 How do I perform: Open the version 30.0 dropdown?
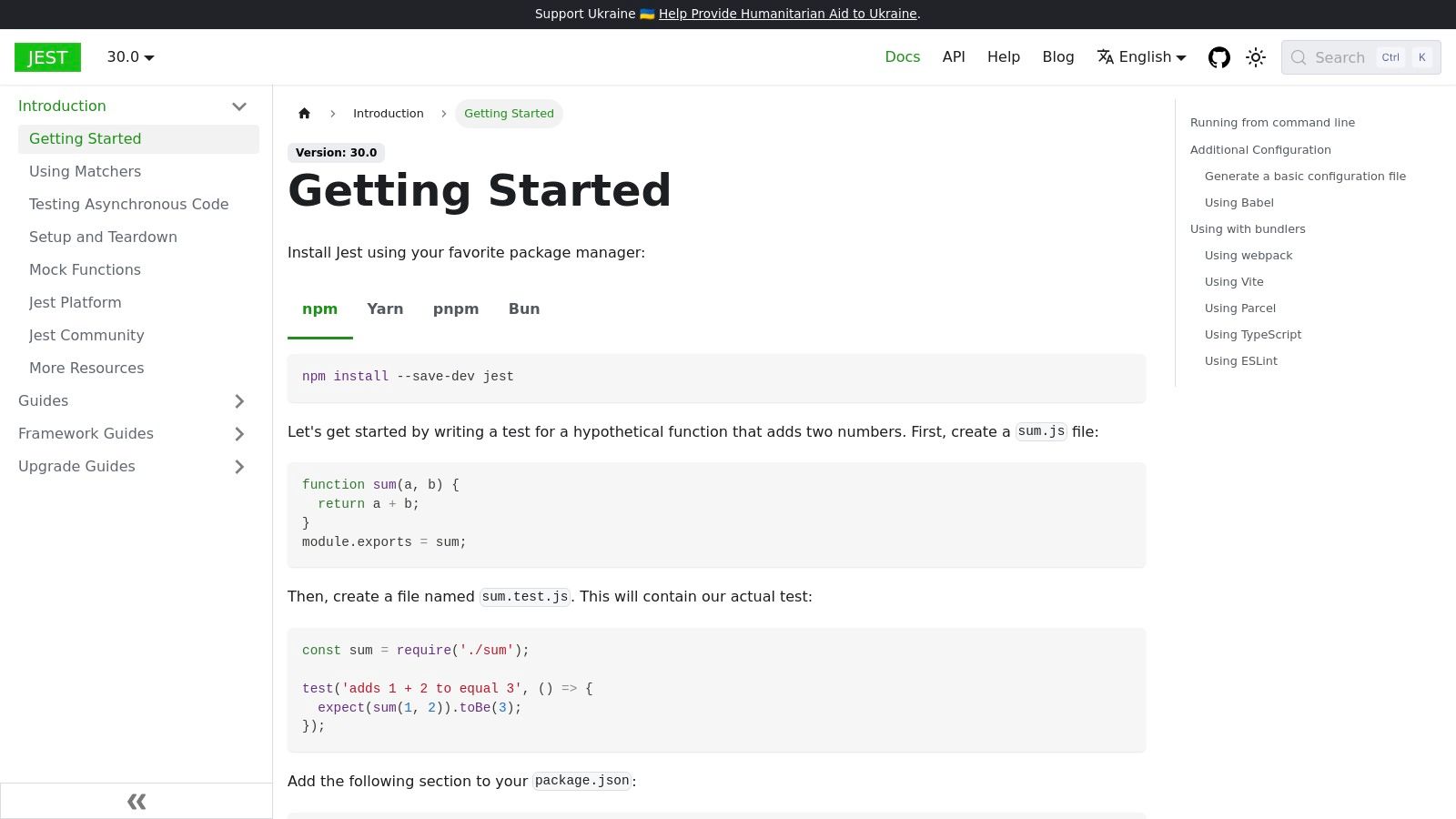[x=128, y=57]
